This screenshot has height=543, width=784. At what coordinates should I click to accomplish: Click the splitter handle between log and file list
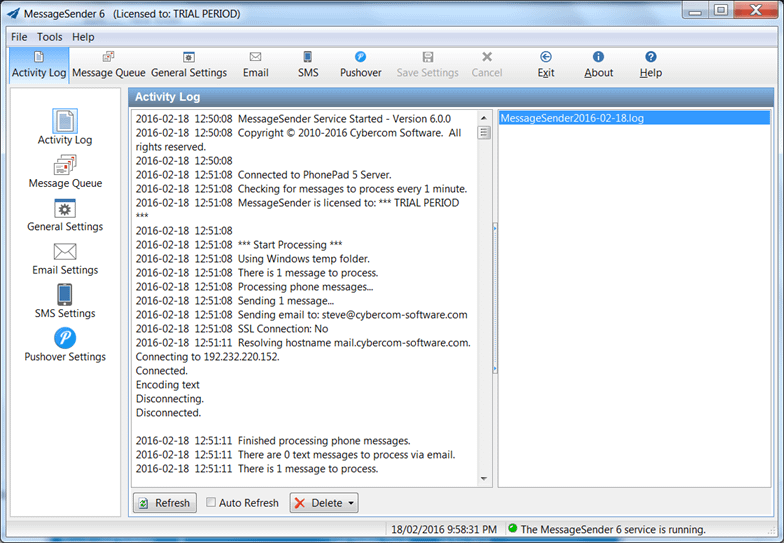(495, 298)
